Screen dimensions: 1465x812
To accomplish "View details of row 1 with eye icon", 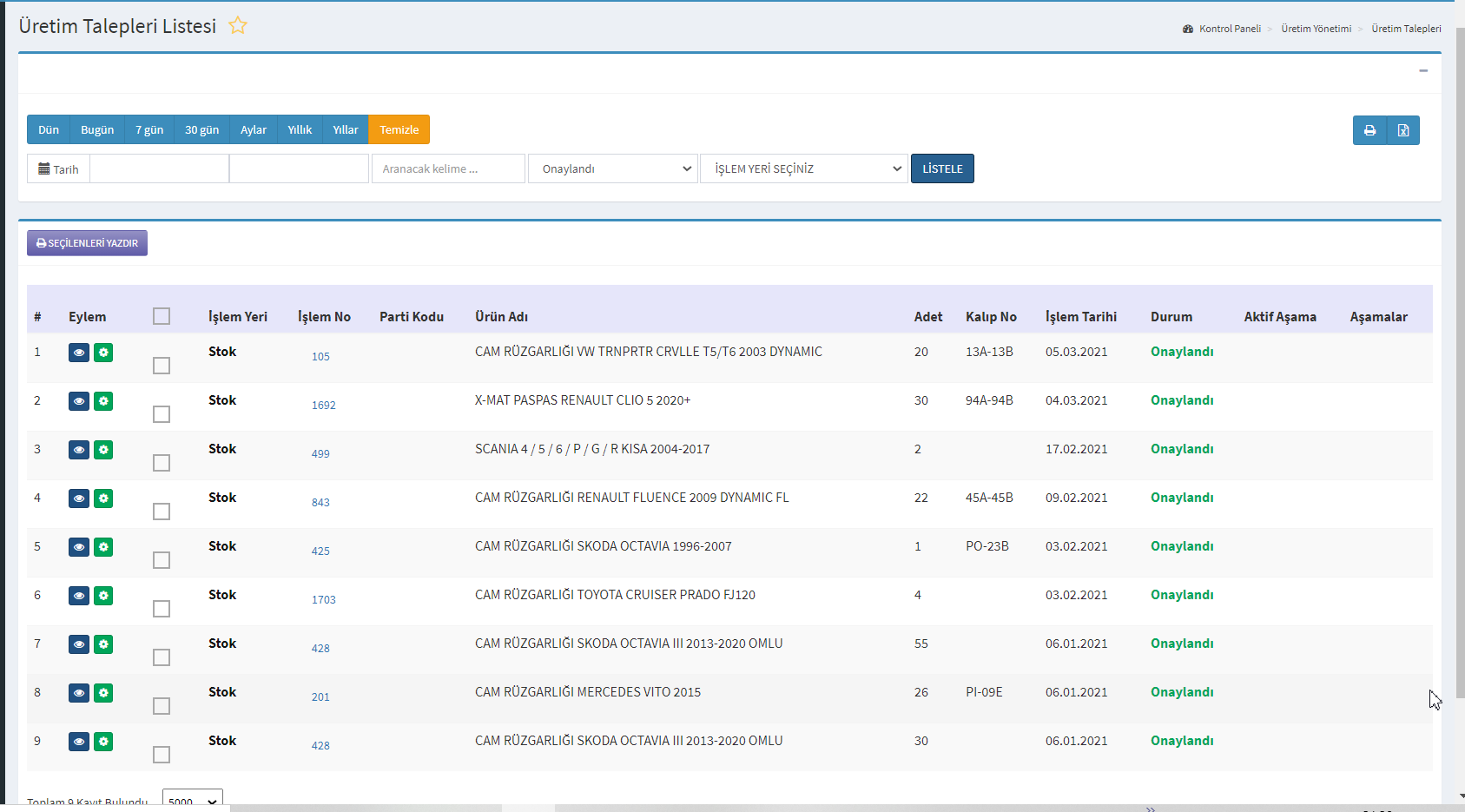I will tap(79, 353).
